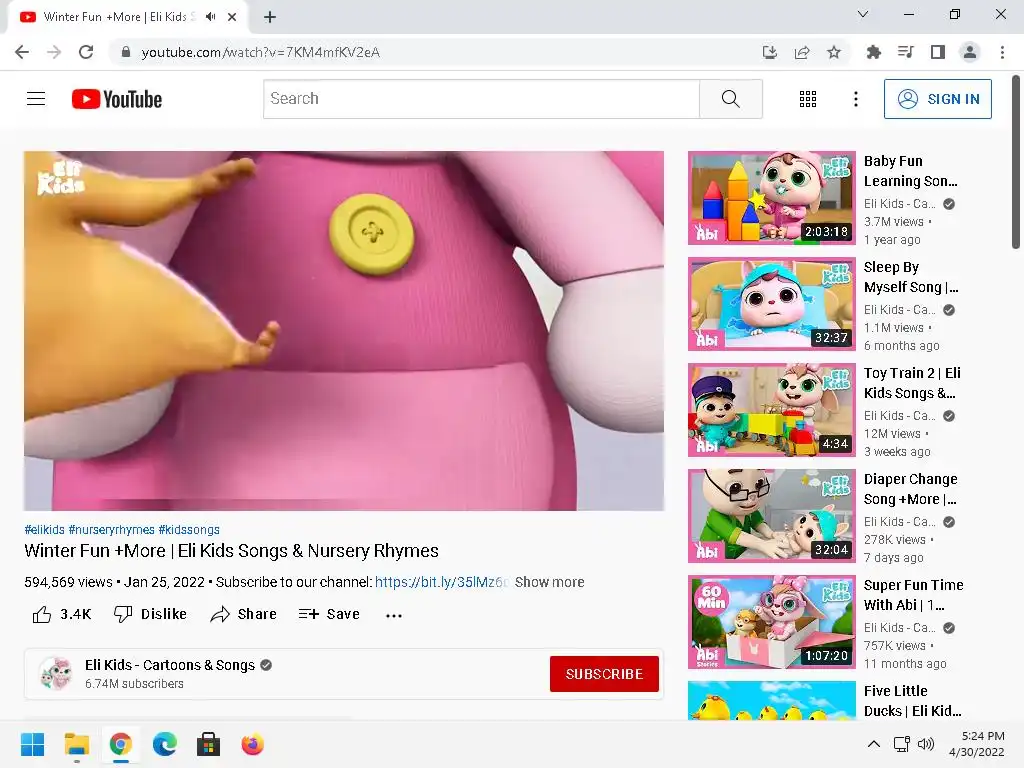
Task: Click the Toy Train 2 title text
Action: (912, 383)
